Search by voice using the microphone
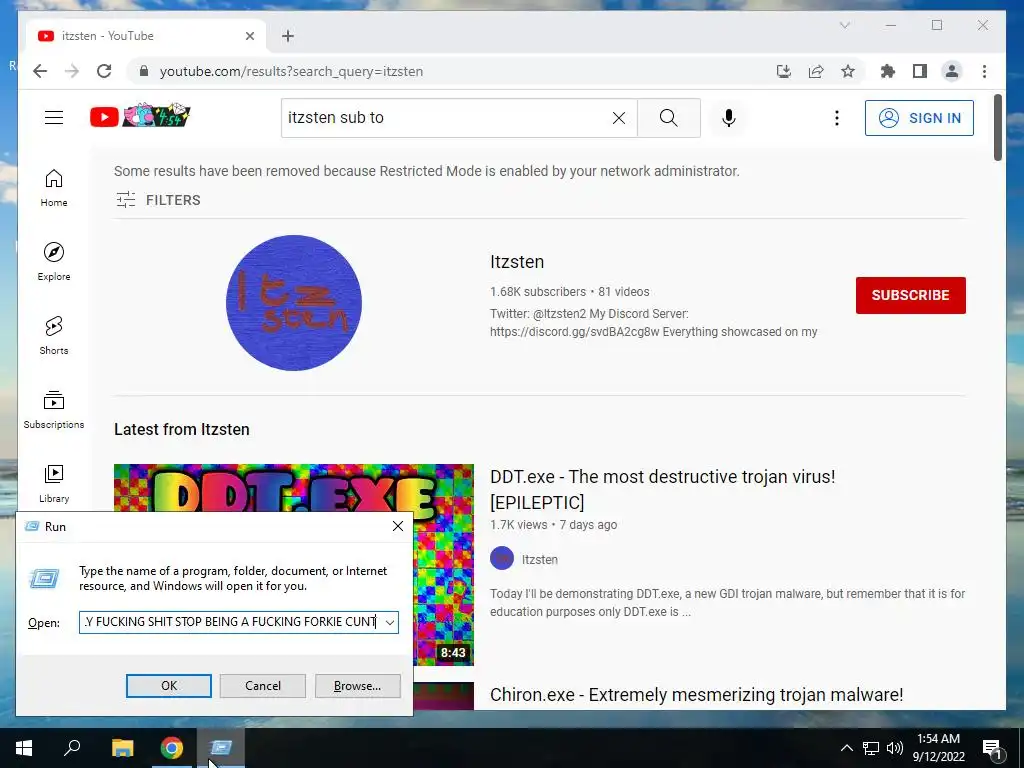The width and height of the screenshot is (1024, 768). 729,118
